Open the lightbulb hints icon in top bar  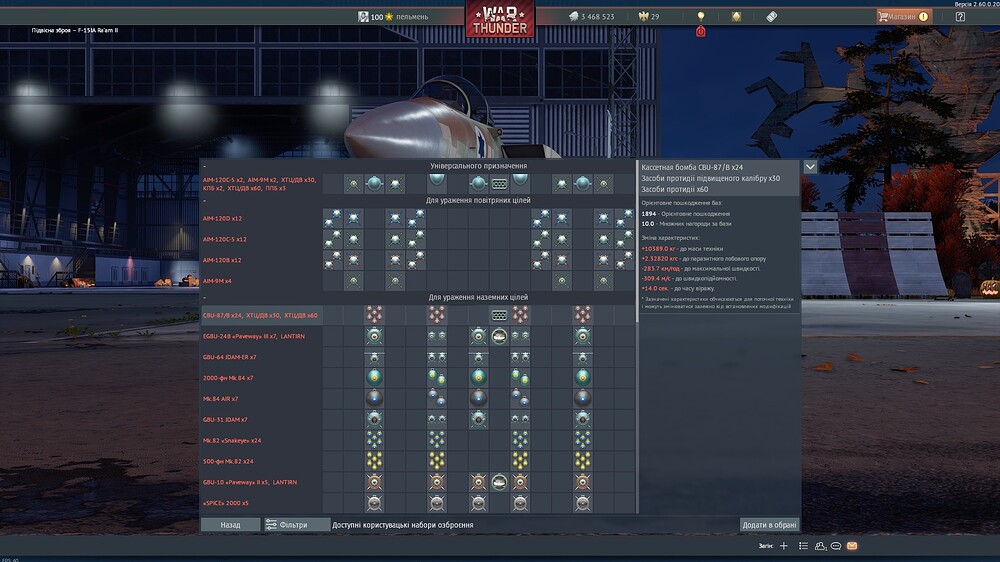[x=700, y=16]
